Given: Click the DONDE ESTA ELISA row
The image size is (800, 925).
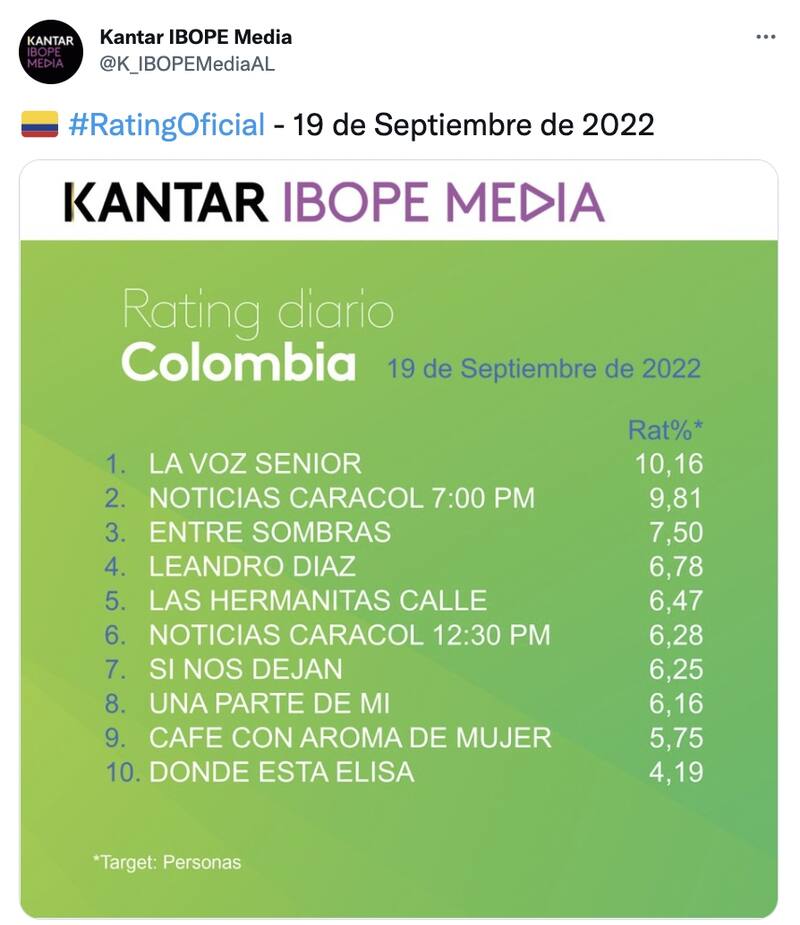Looking at the screenshot, I should (x=281, y=772).
